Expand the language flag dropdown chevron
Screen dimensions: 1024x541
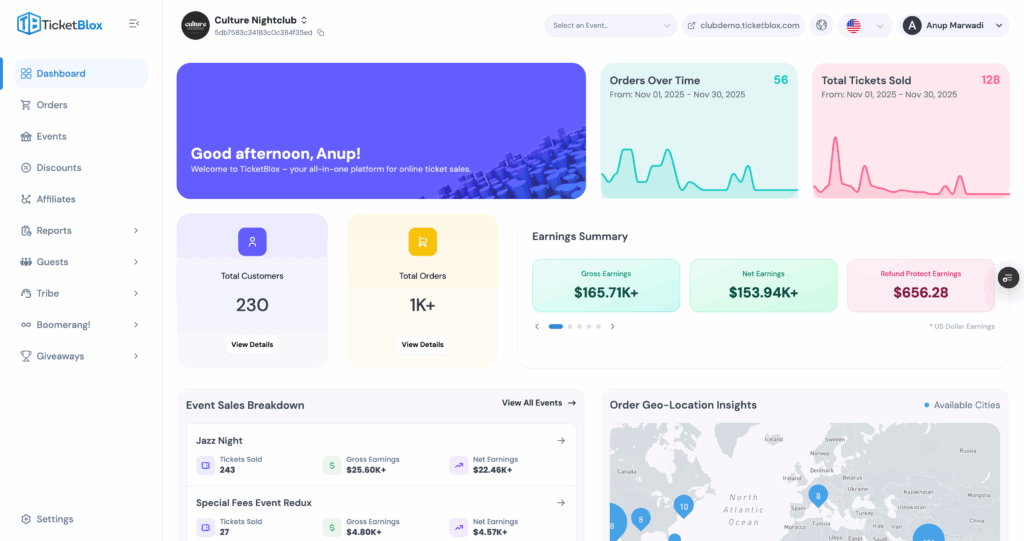(880, 26)
